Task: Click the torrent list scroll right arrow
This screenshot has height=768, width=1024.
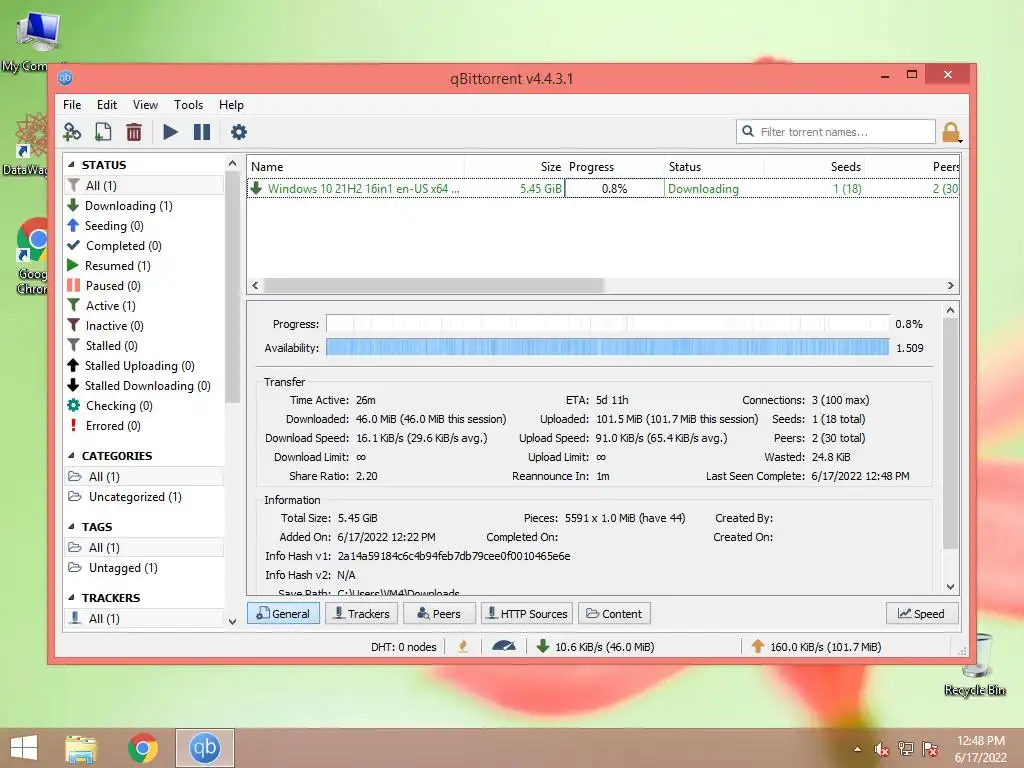Action: pos(951,285)
